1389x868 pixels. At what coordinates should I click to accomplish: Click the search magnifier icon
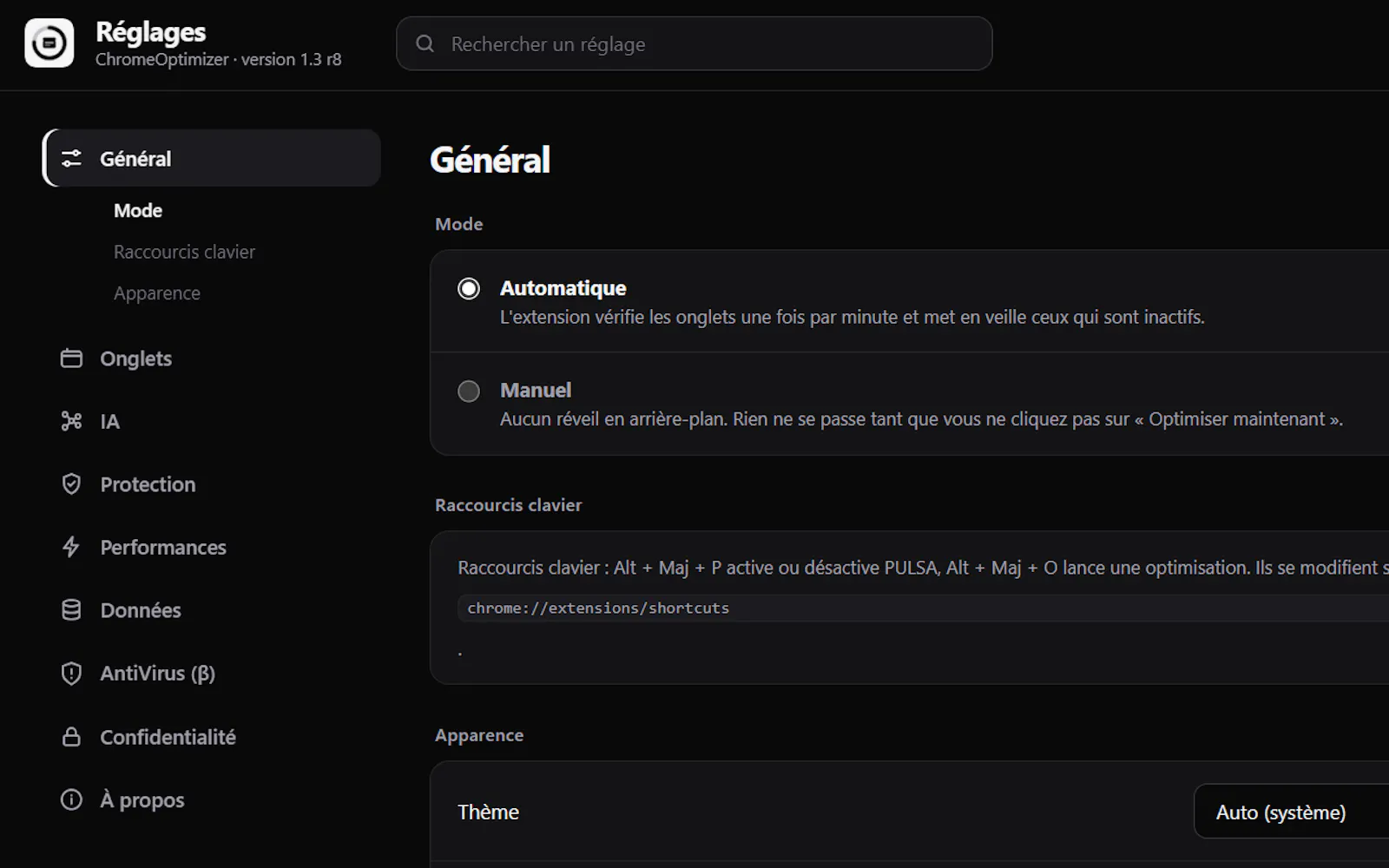click(425, 43)
